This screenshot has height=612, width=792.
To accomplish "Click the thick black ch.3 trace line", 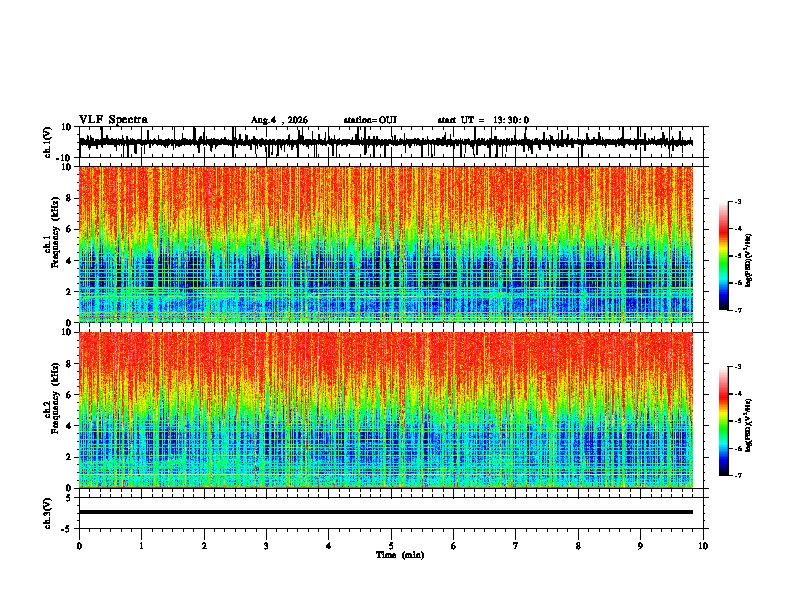I will tap(386, 512).
